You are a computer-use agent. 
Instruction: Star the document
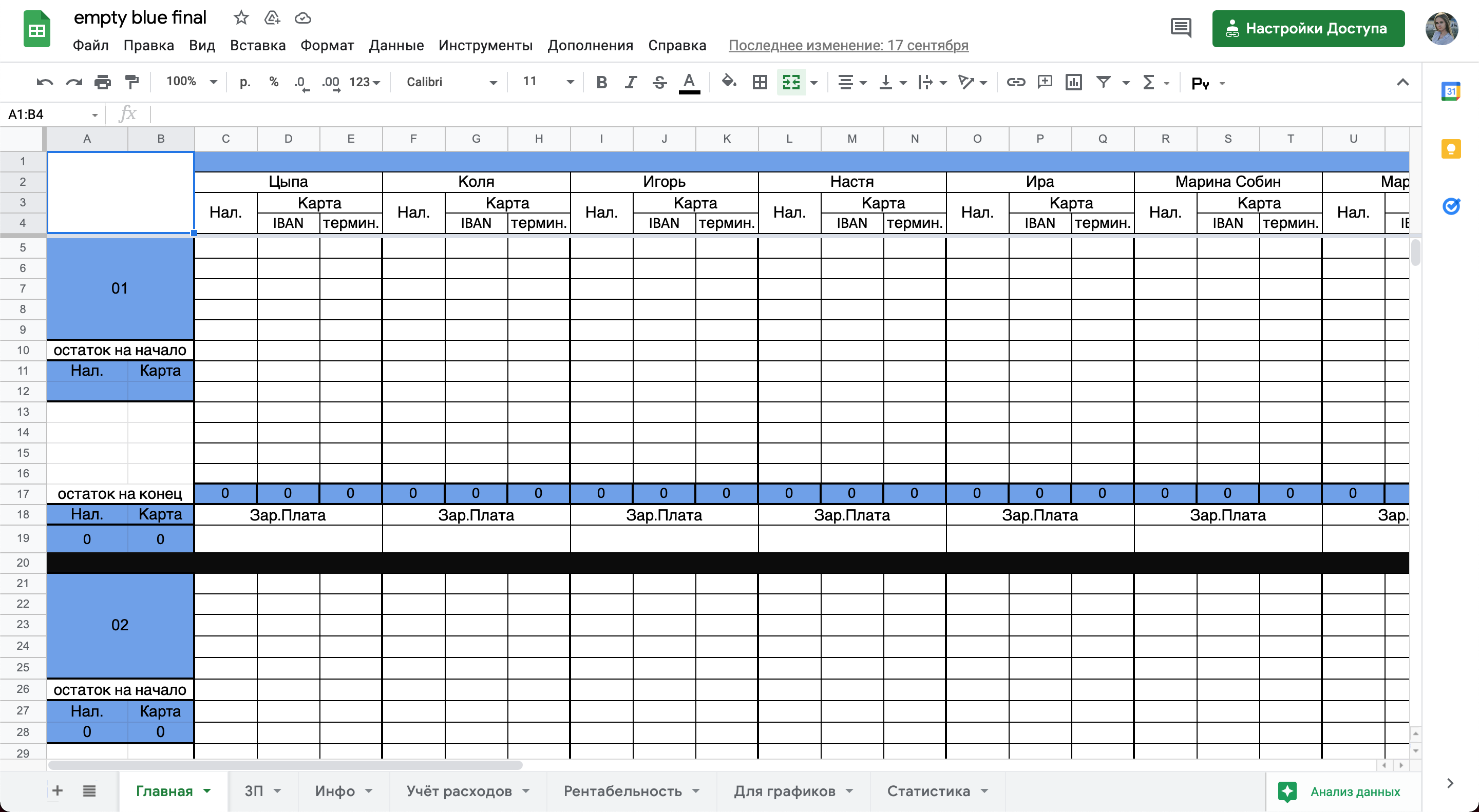tap(241, 18)
